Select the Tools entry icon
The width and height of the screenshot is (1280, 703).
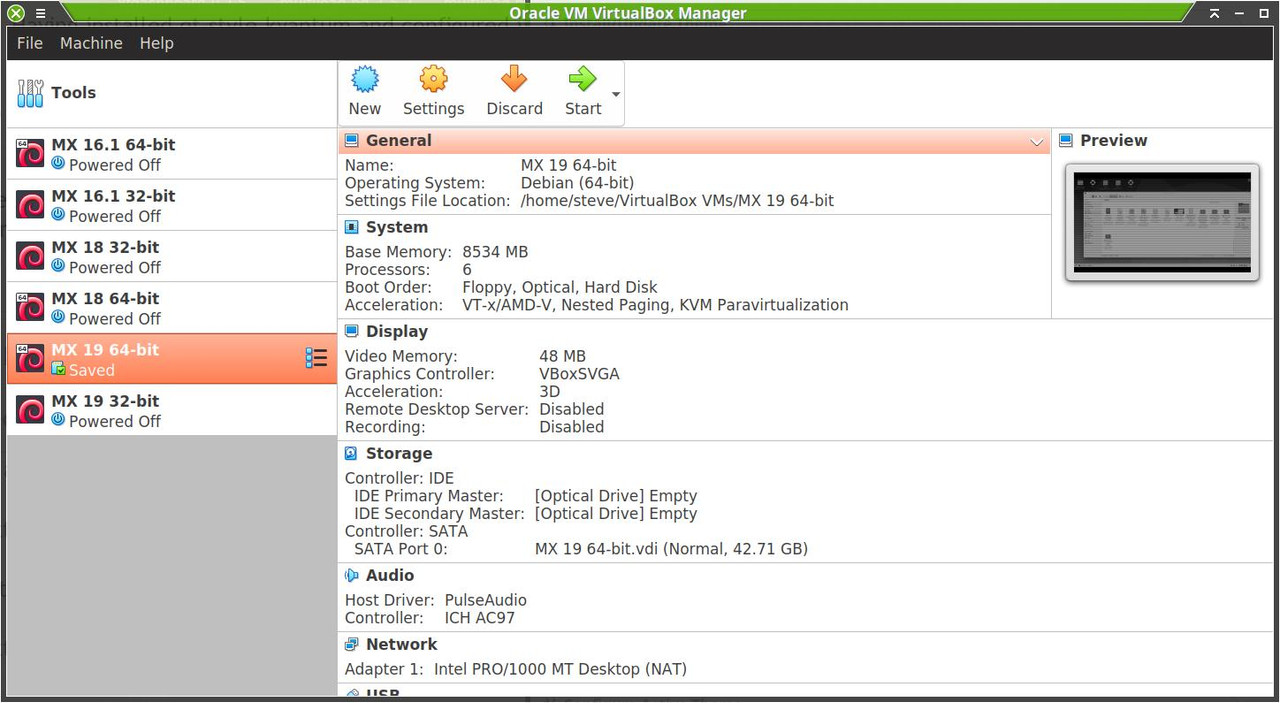click(30, 93)
